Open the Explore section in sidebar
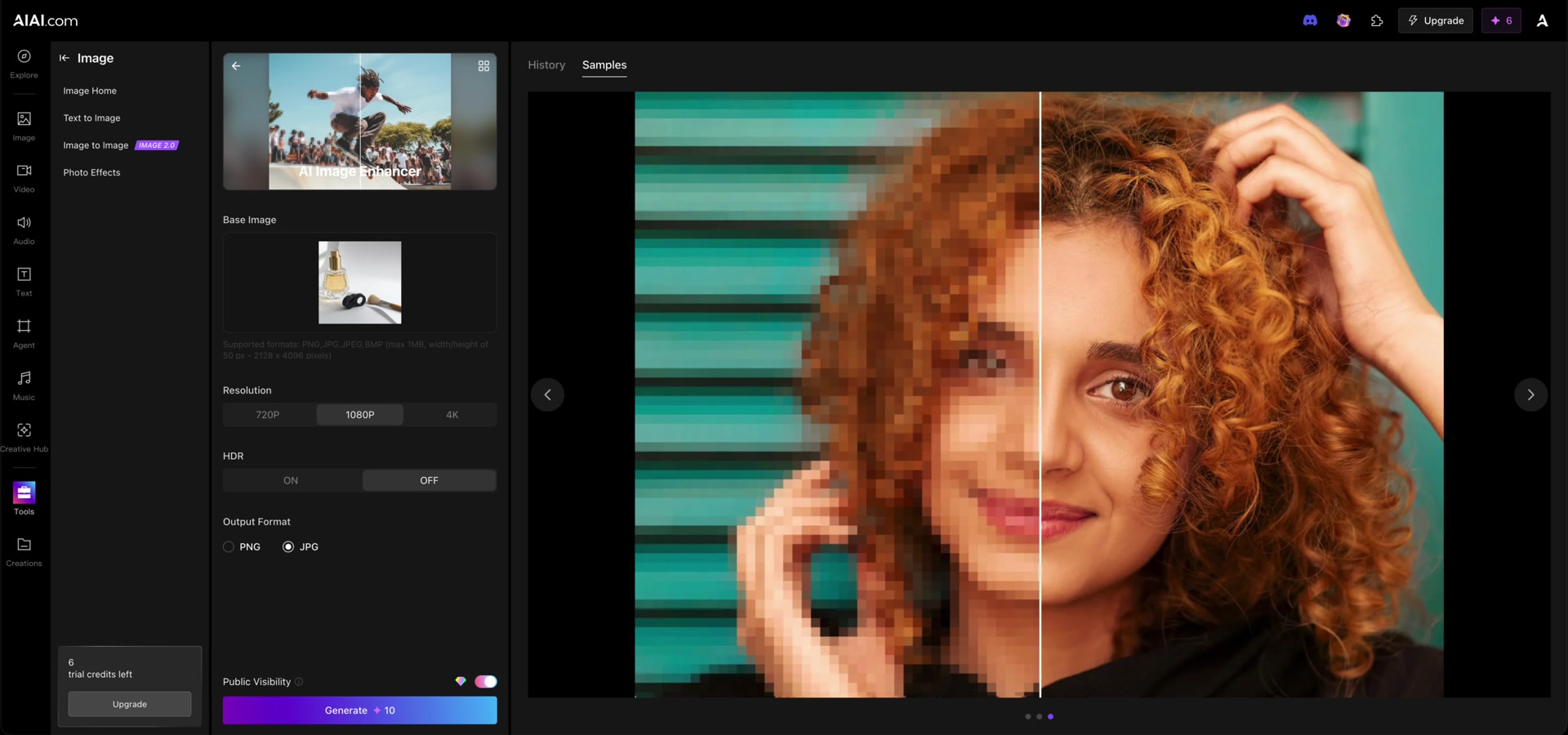This screenshot has width=1568, height=735. [x=24, y=64]
